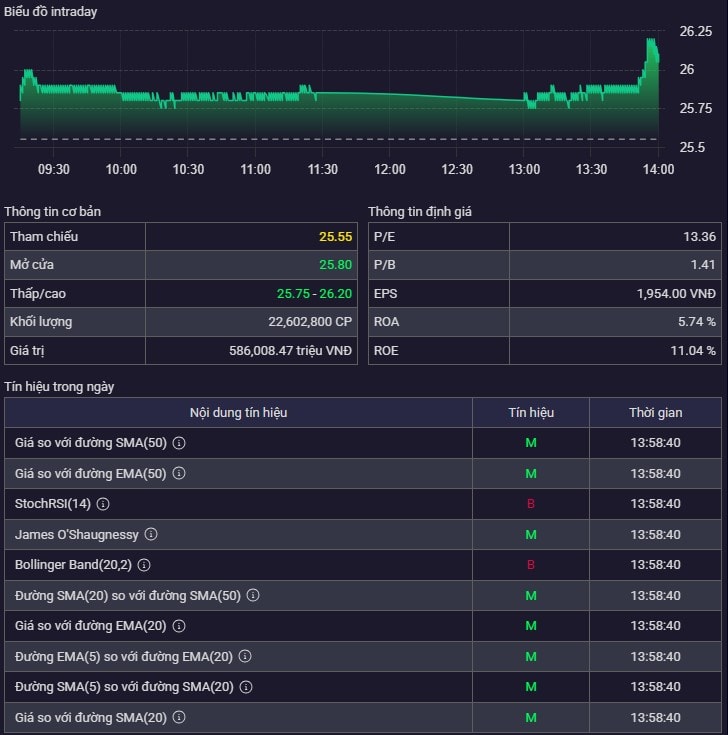Screen dimensions: 728x735
Task: Click the green M signal for James O'Shaugnessy
Action: [x=531, y=534]
